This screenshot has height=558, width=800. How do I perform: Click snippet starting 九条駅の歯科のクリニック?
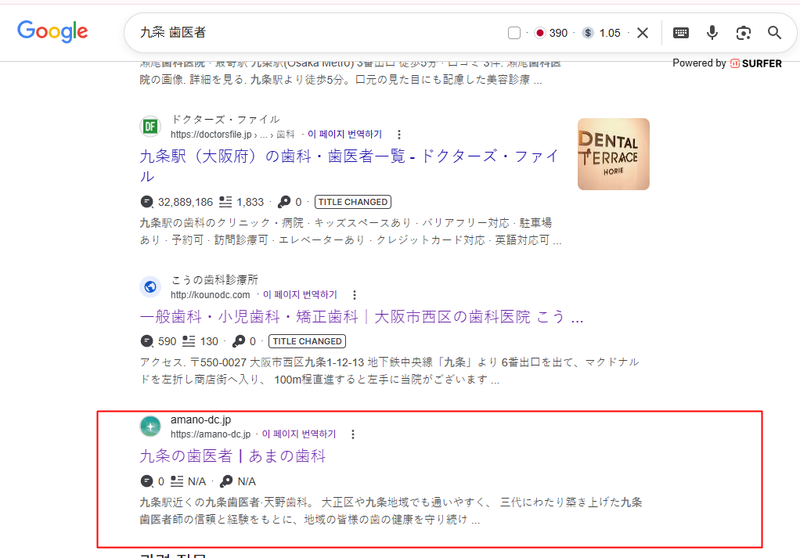pyautogui.click(x=351, y=232)
